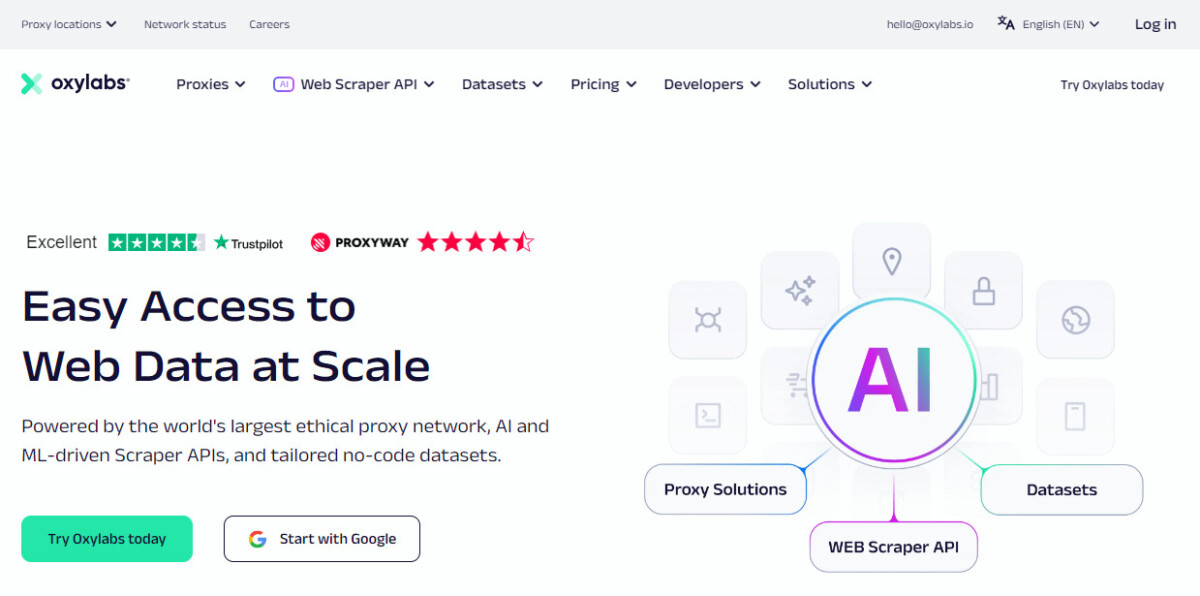Click the location pin icon tile
1200x596 pixels.
click(892, 262)
